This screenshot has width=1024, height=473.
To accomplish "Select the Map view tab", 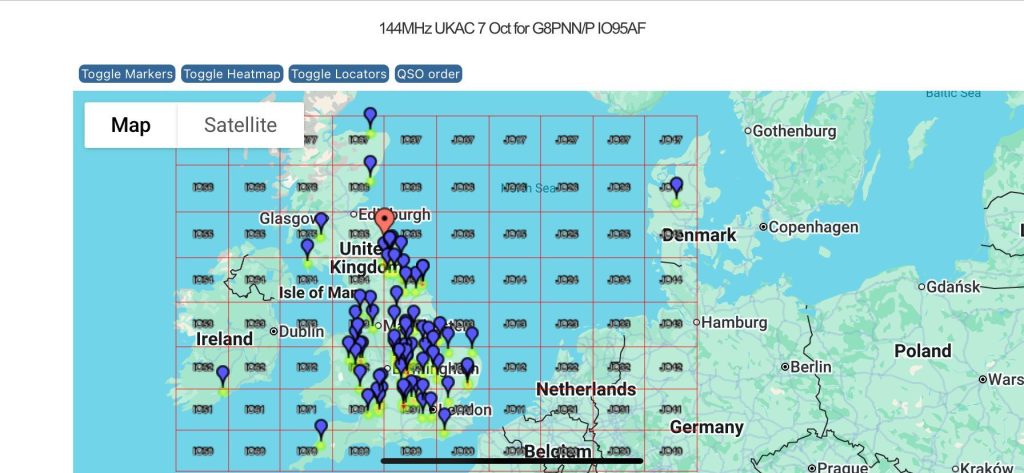I will click(x=131, y=125).
